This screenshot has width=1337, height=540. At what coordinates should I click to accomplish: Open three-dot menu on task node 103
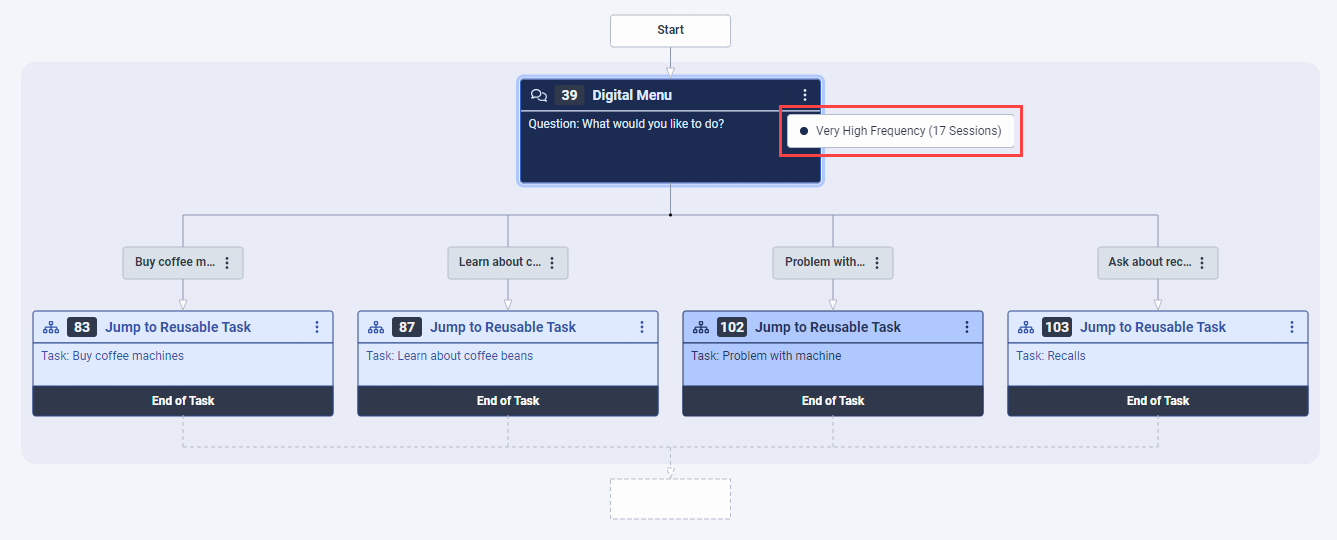[x=1292, y=327]
